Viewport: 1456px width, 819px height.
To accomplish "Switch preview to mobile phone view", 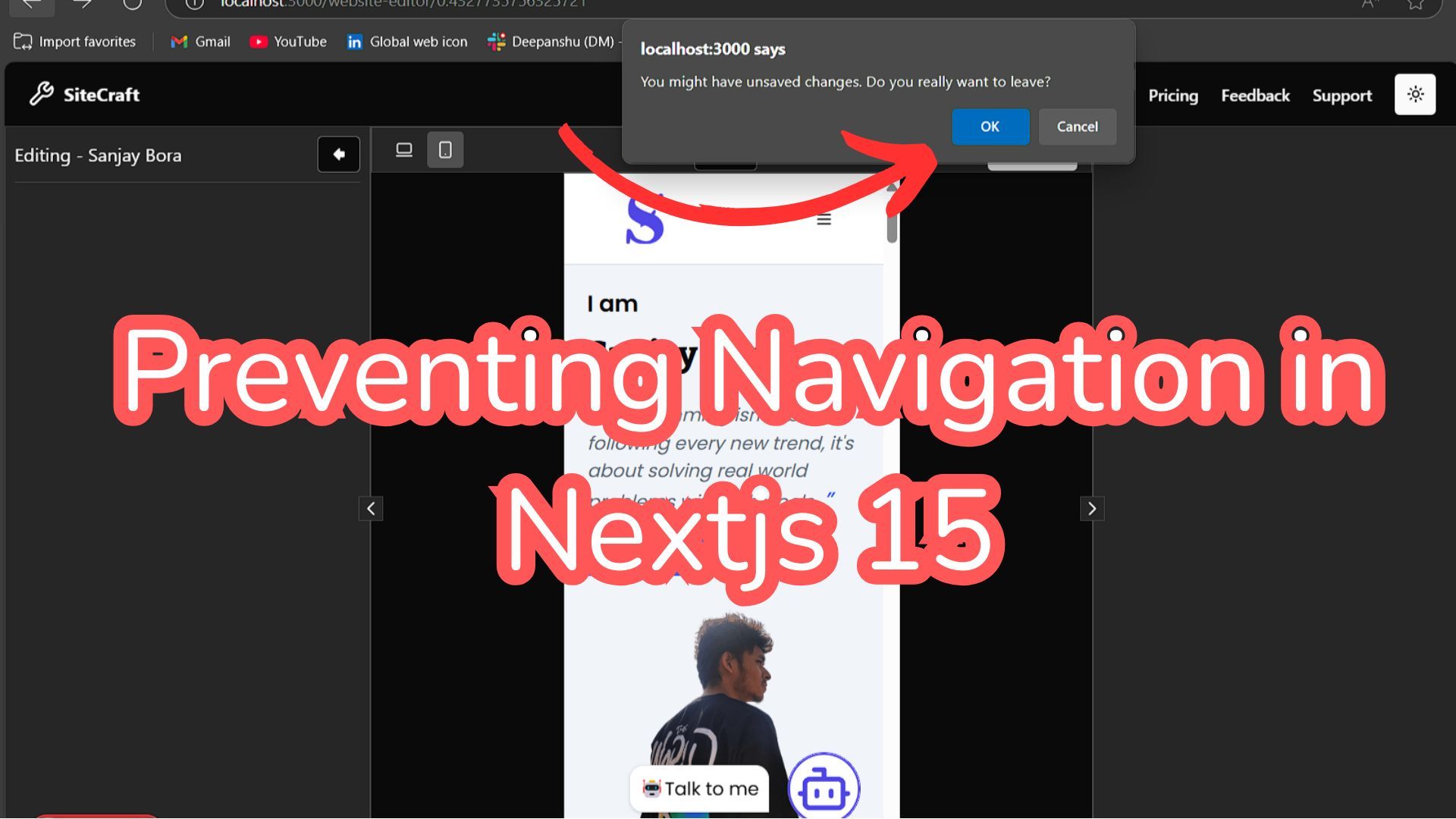I will coord(445,150).
